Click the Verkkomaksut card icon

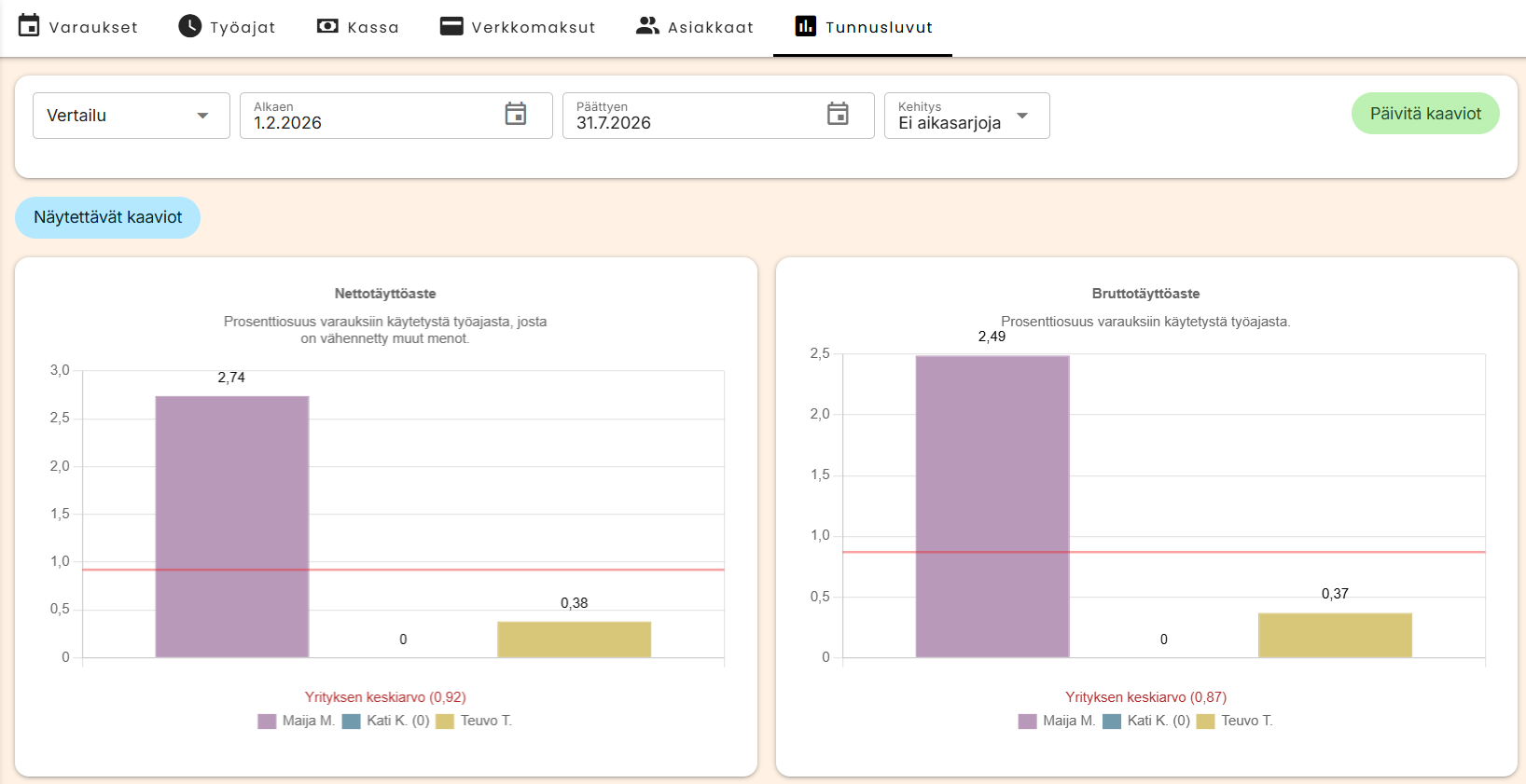pyautogui.click(x=451, y=26)
